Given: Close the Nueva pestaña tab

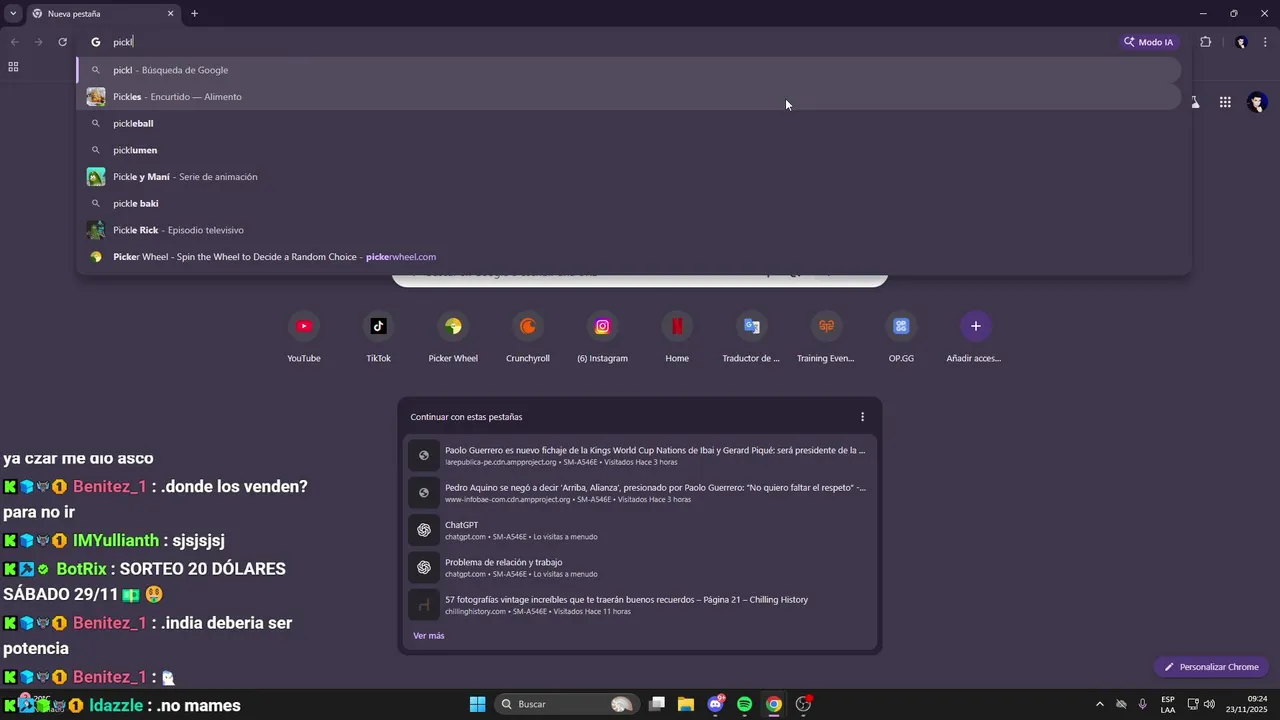Looking at the screenshot, I should [170, 14].
